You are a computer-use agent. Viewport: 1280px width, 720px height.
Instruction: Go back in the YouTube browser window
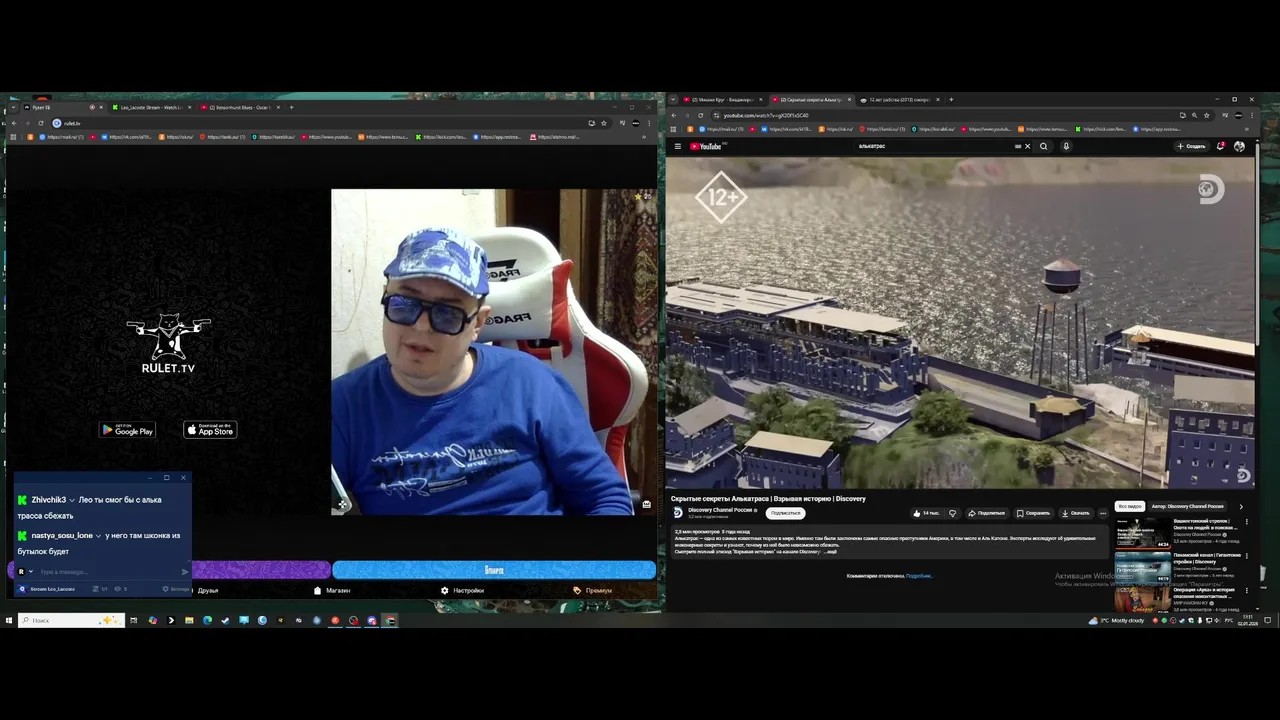tap(674, 115)
